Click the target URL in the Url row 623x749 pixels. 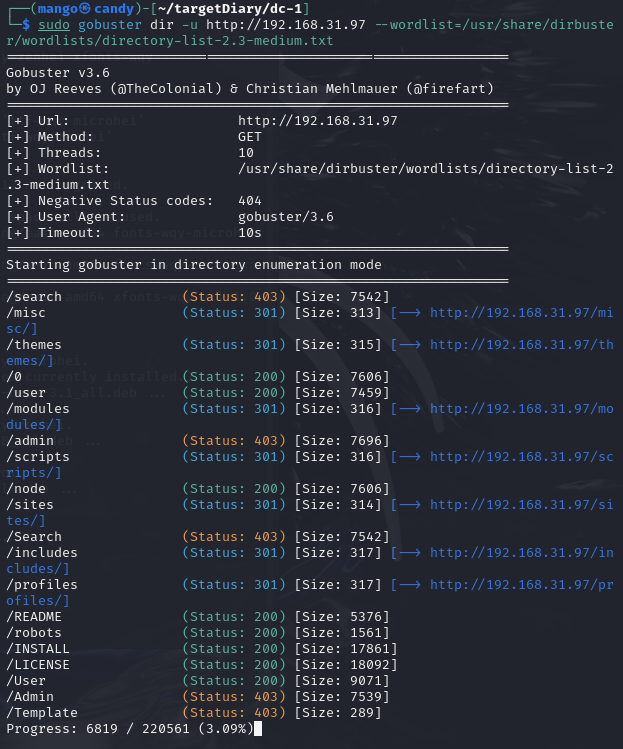(x=317, y=120)
